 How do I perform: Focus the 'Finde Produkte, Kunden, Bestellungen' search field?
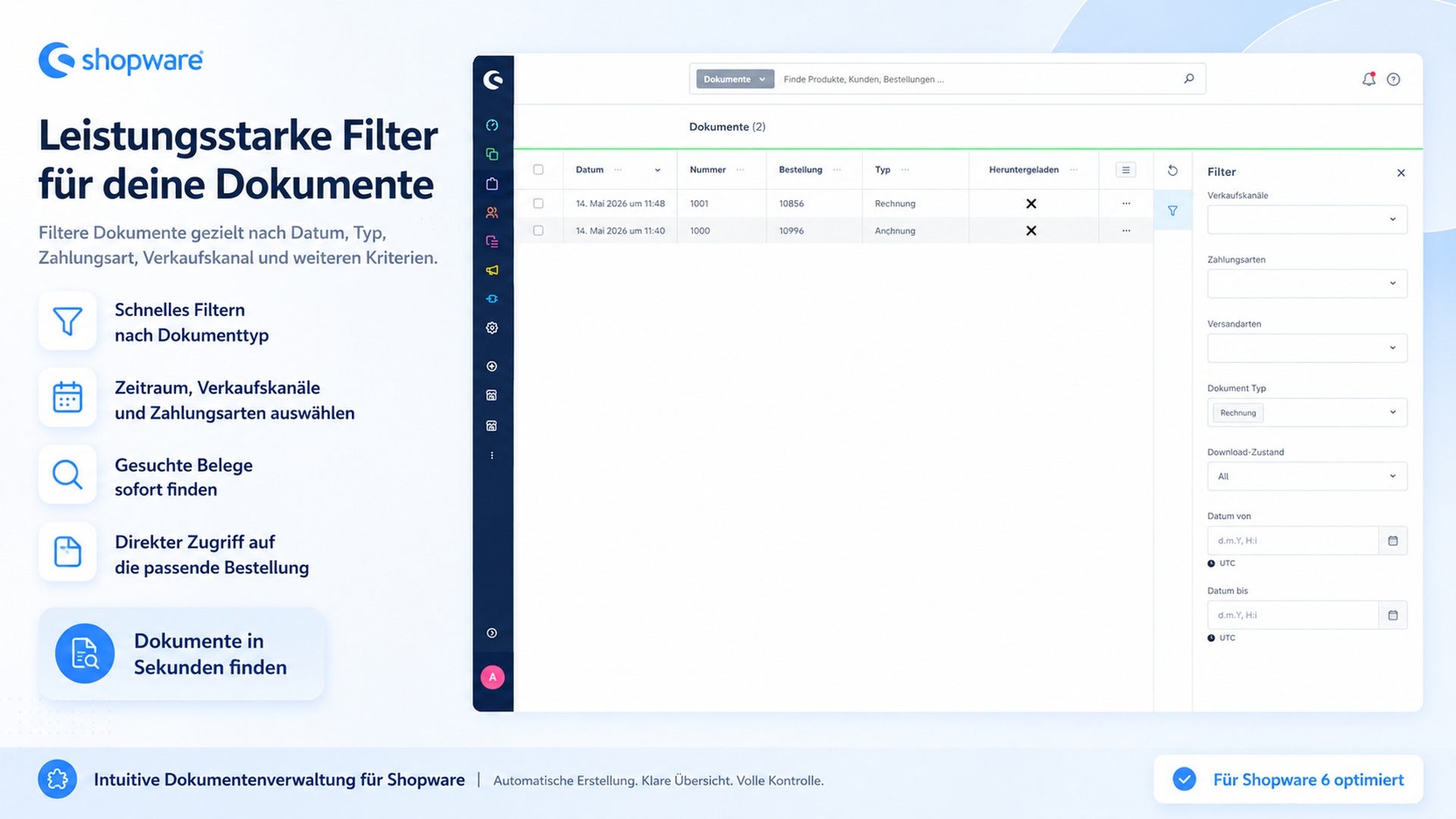[978, 79]
